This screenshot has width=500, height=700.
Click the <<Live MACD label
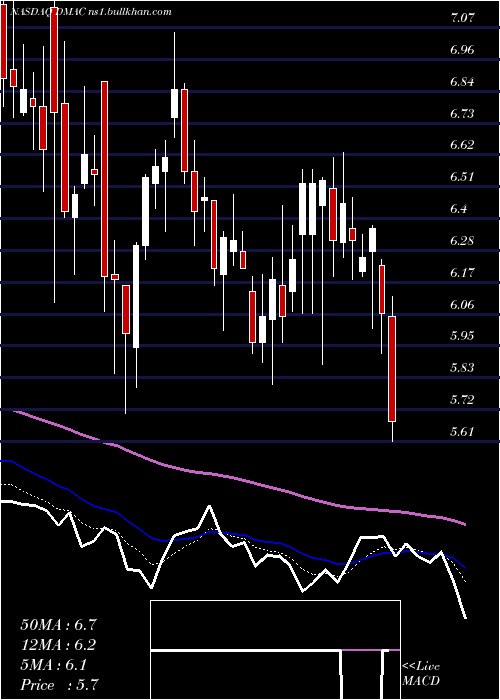[x=421, y=674]
